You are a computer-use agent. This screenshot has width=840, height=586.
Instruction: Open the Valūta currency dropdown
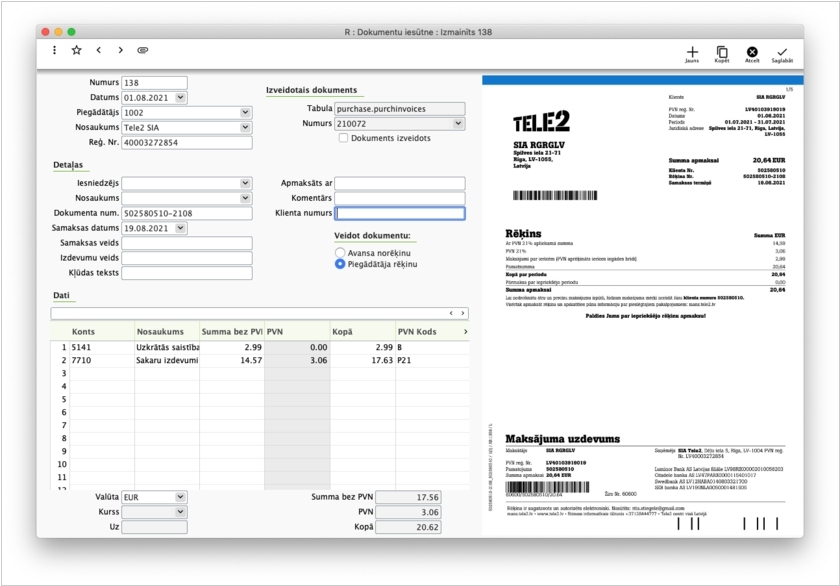(x=180, y=496)
